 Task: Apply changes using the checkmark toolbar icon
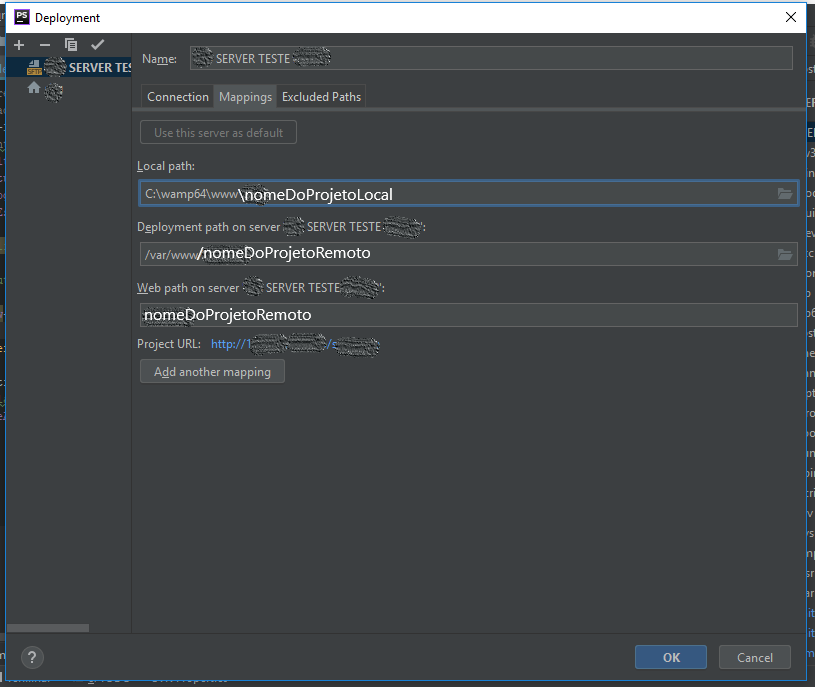point(97,44)
